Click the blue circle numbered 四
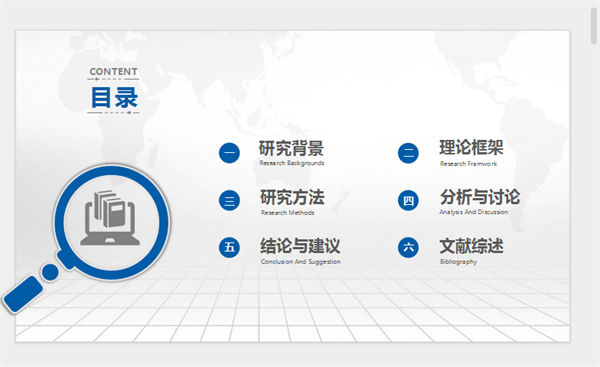 tap(408, 201)
